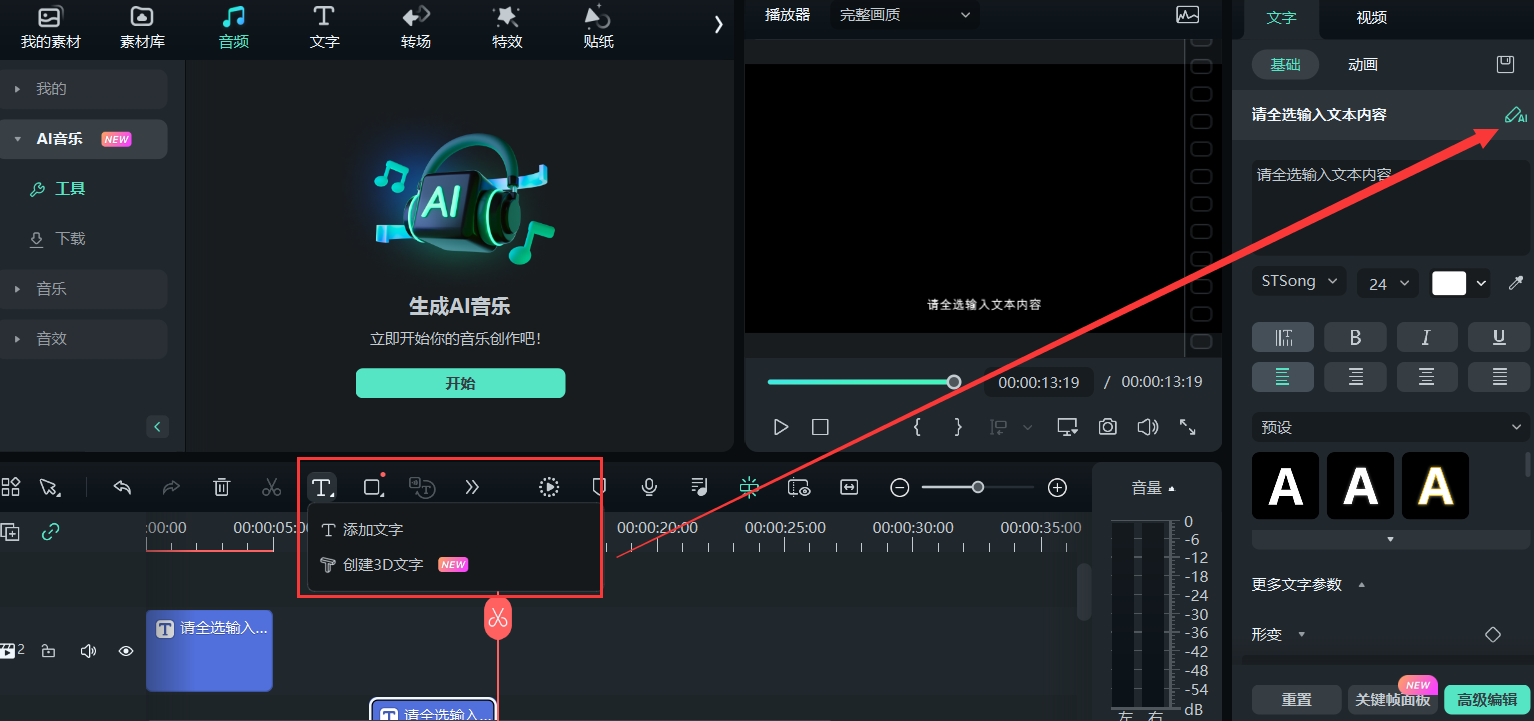Click the green marker icon in timeline toolbar

click(x=748, y=487)
